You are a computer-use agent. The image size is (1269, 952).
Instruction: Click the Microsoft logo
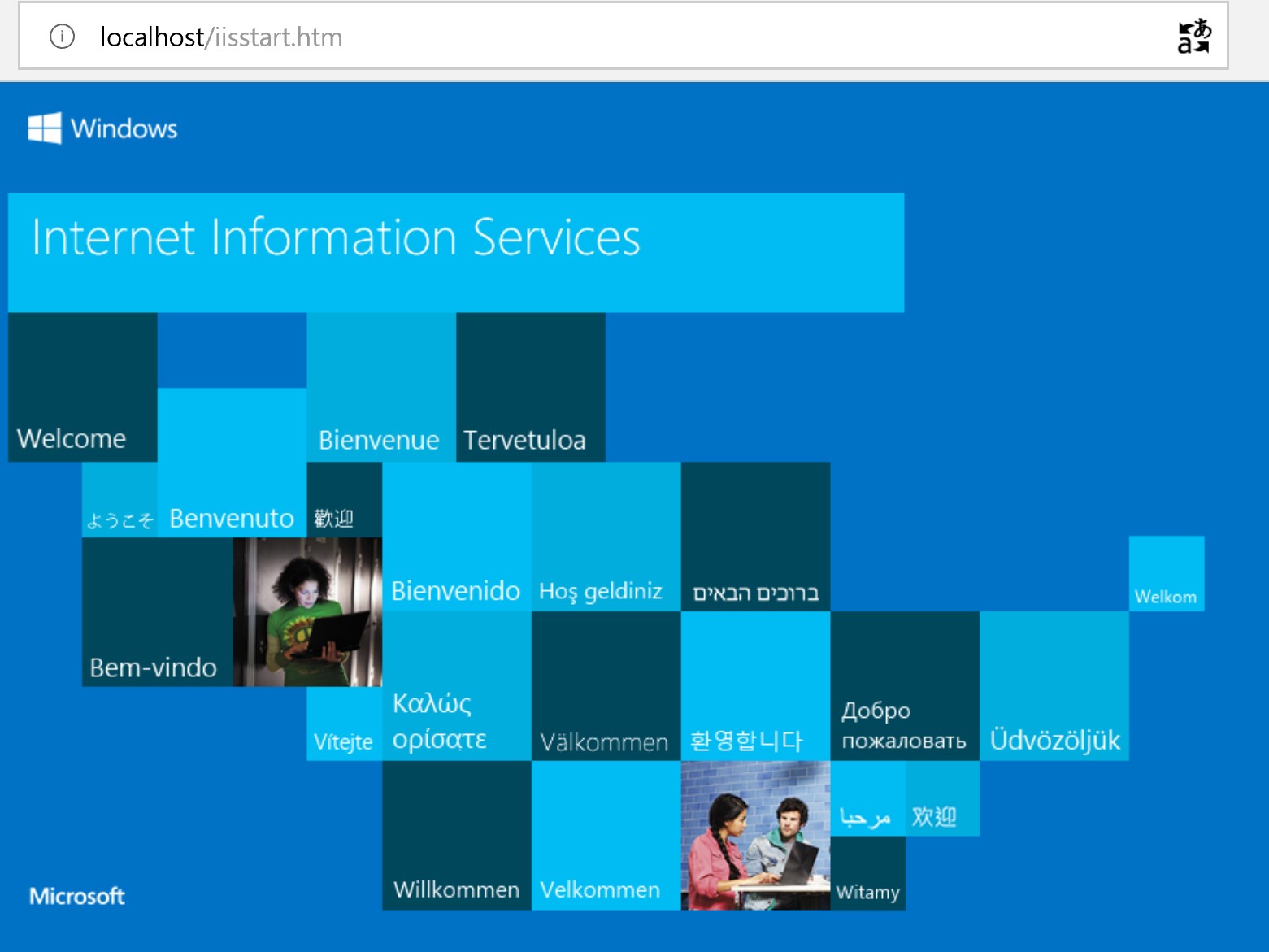(x=76, y=896)
